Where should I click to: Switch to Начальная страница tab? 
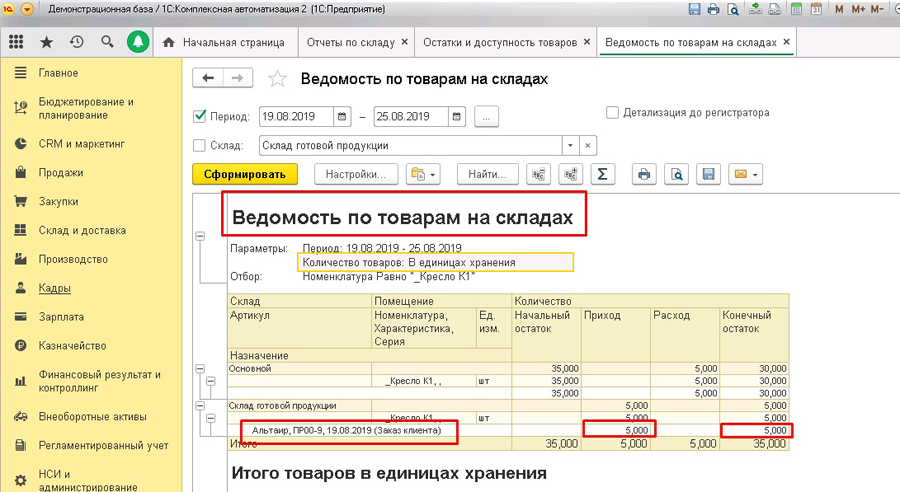(x=225, y=42)
